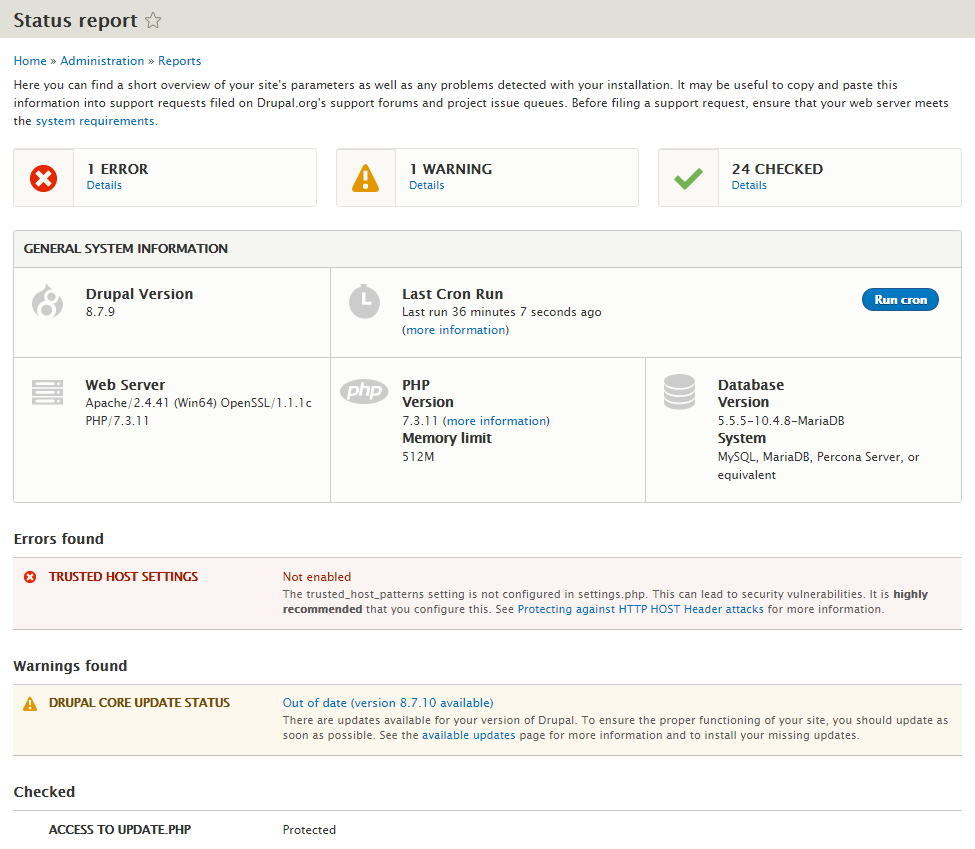Click the Run cron button

tap(900, 300)
